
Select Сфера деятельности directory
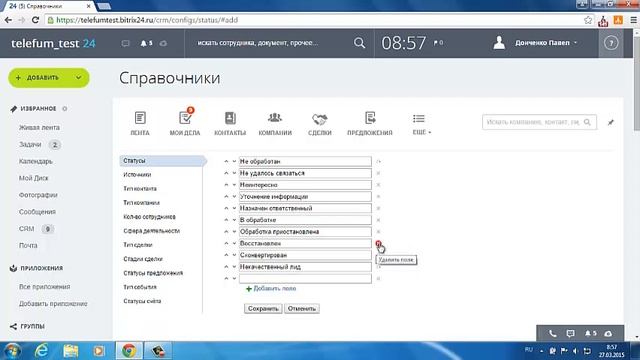(x=151, y=231)
